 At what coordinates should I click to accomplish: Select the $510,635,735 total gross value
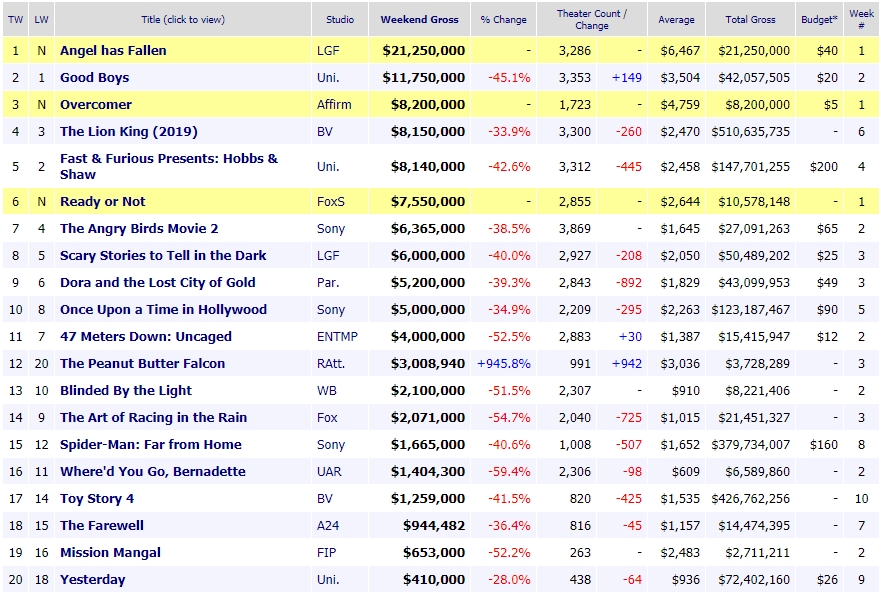751,132
